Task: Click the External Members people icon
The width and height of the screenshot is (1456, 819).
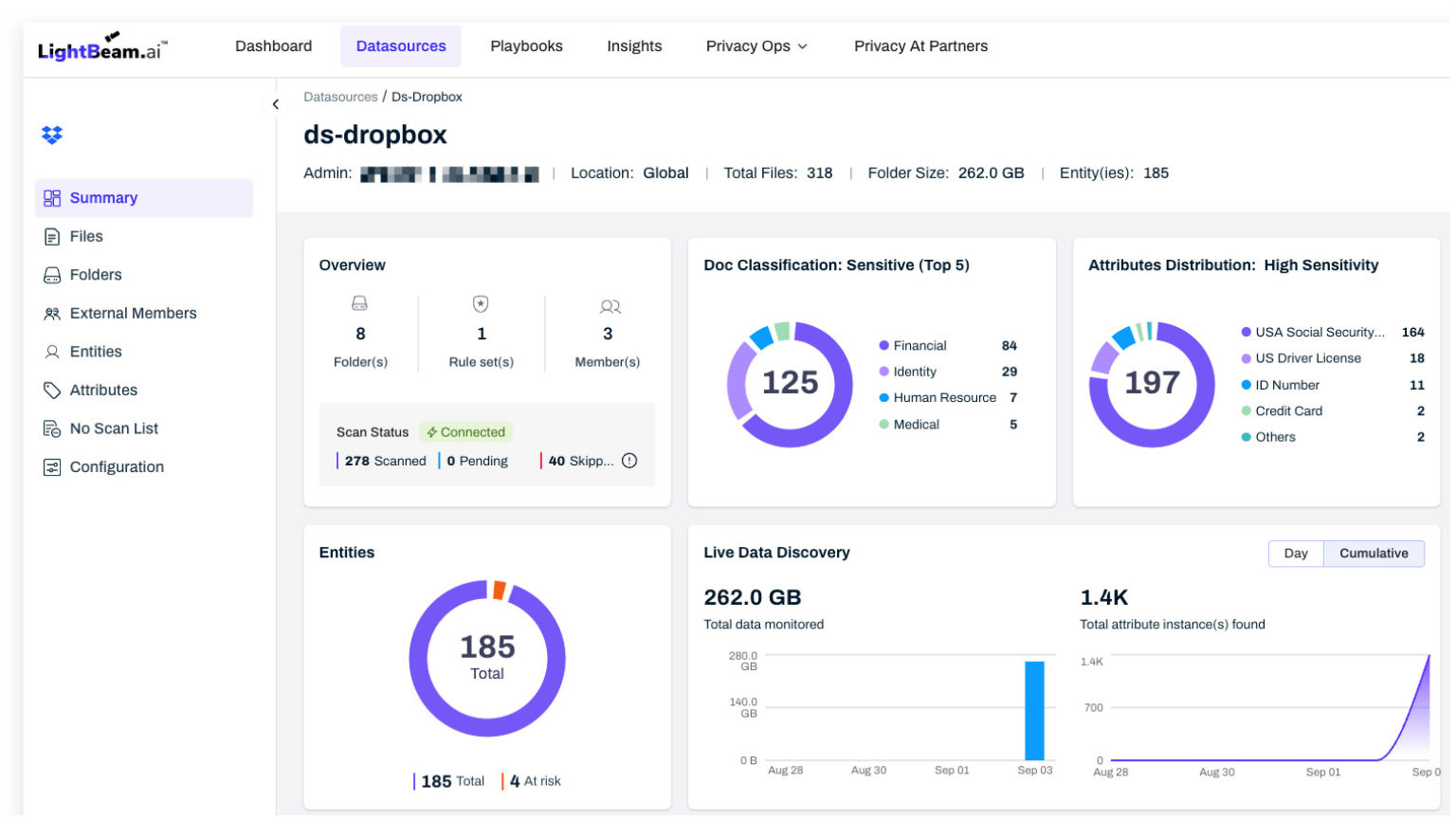Action: [x=52, y=314]
